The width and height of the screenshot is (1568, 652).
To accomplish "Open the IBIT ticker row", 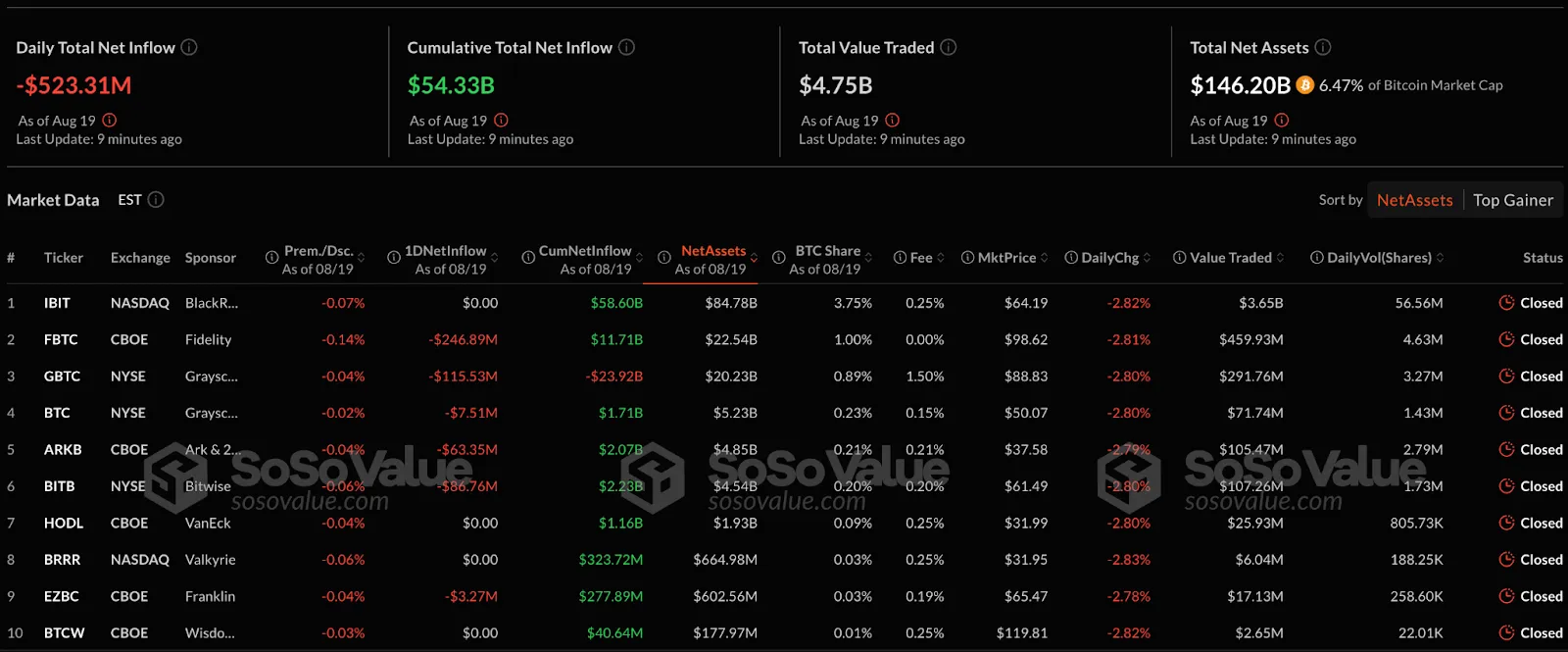I will (57, 303).
